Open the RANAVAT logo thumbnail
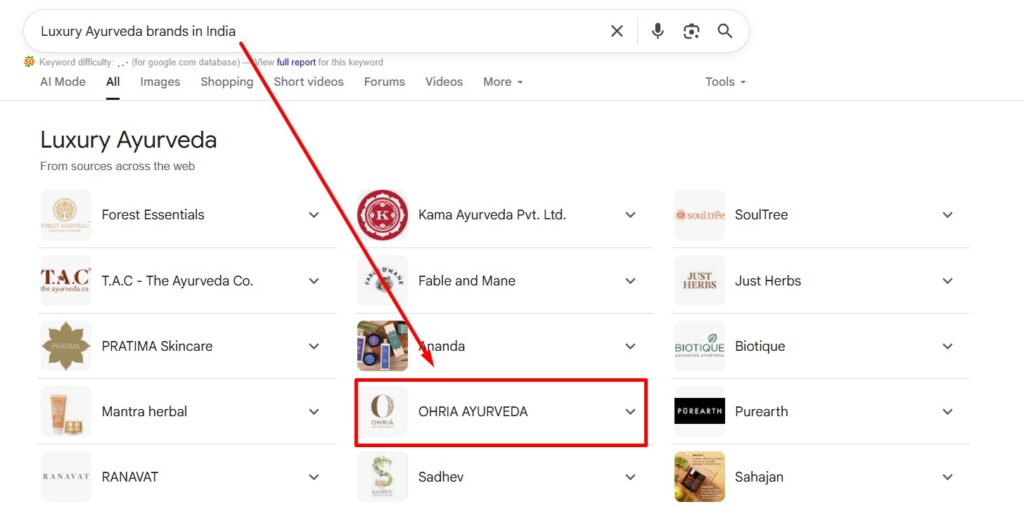Viewport: 1024px width, 509px height. click(65, 476)
